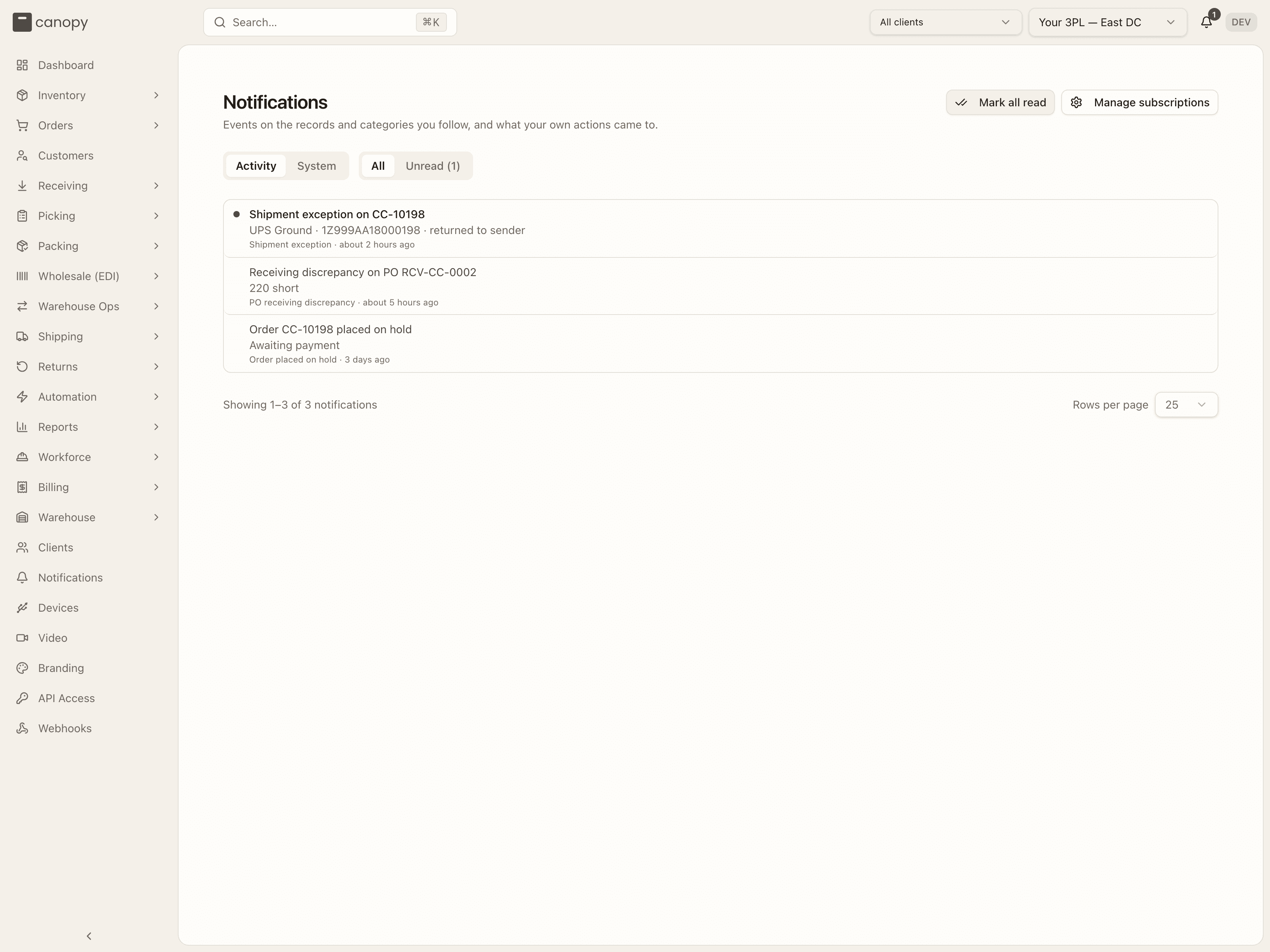Image resolution: width=1270 pixels, height=952 pixels.
Task: Open Order CC-10198 placed on hold notification
Action: point(720,344)
